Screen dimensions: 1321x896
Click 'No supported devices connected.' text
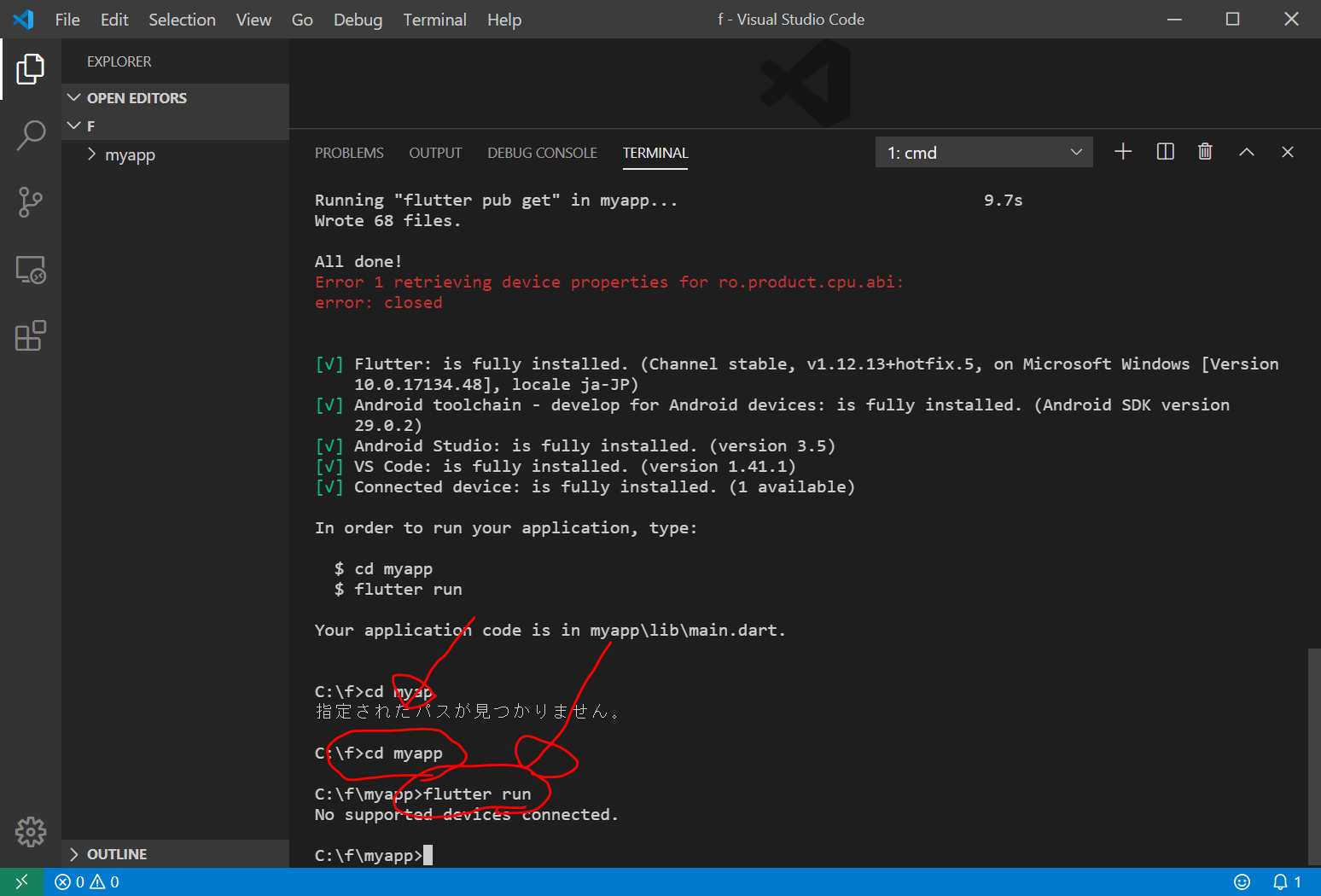point(466,815)
